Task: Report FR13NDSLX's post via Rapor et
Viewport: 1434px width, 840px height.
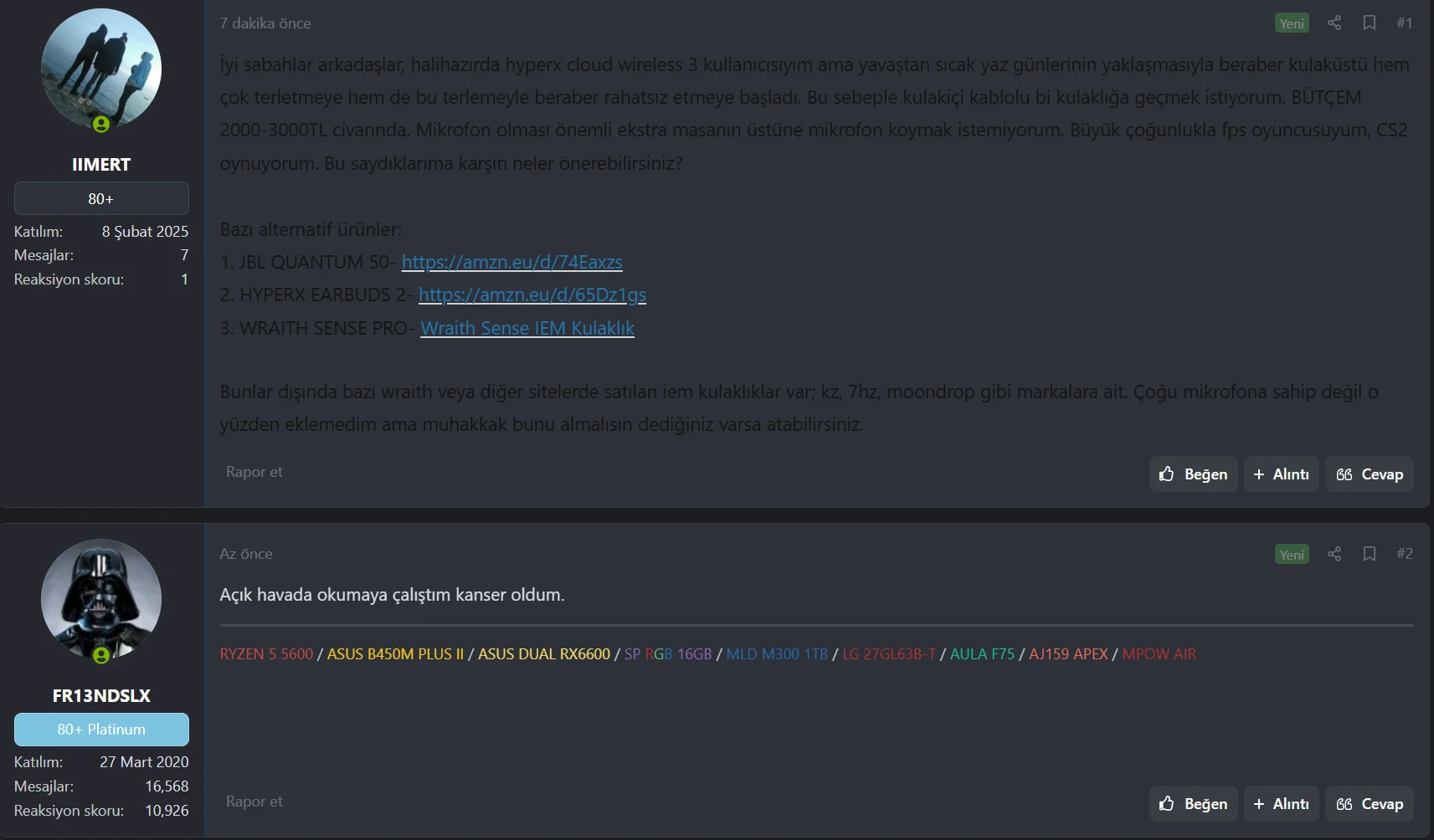Action: pos(254,802)
